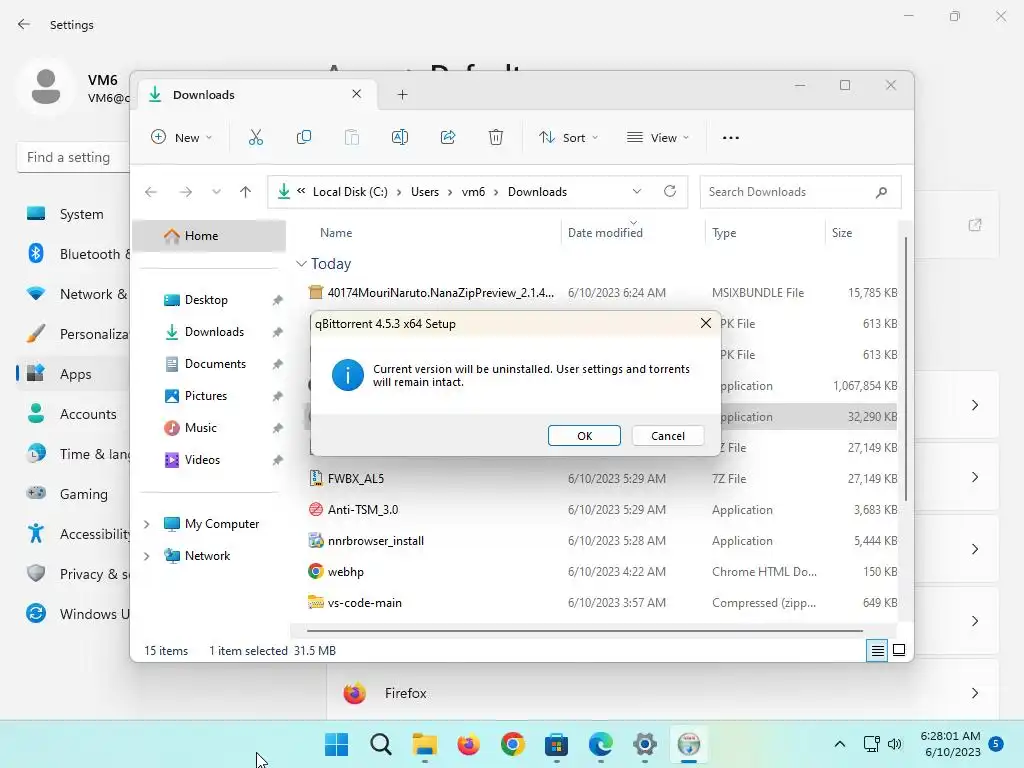This screenshot has width=1024, height=768.
Task: Select Home in navigation pane
Action: tap(209, 236)
